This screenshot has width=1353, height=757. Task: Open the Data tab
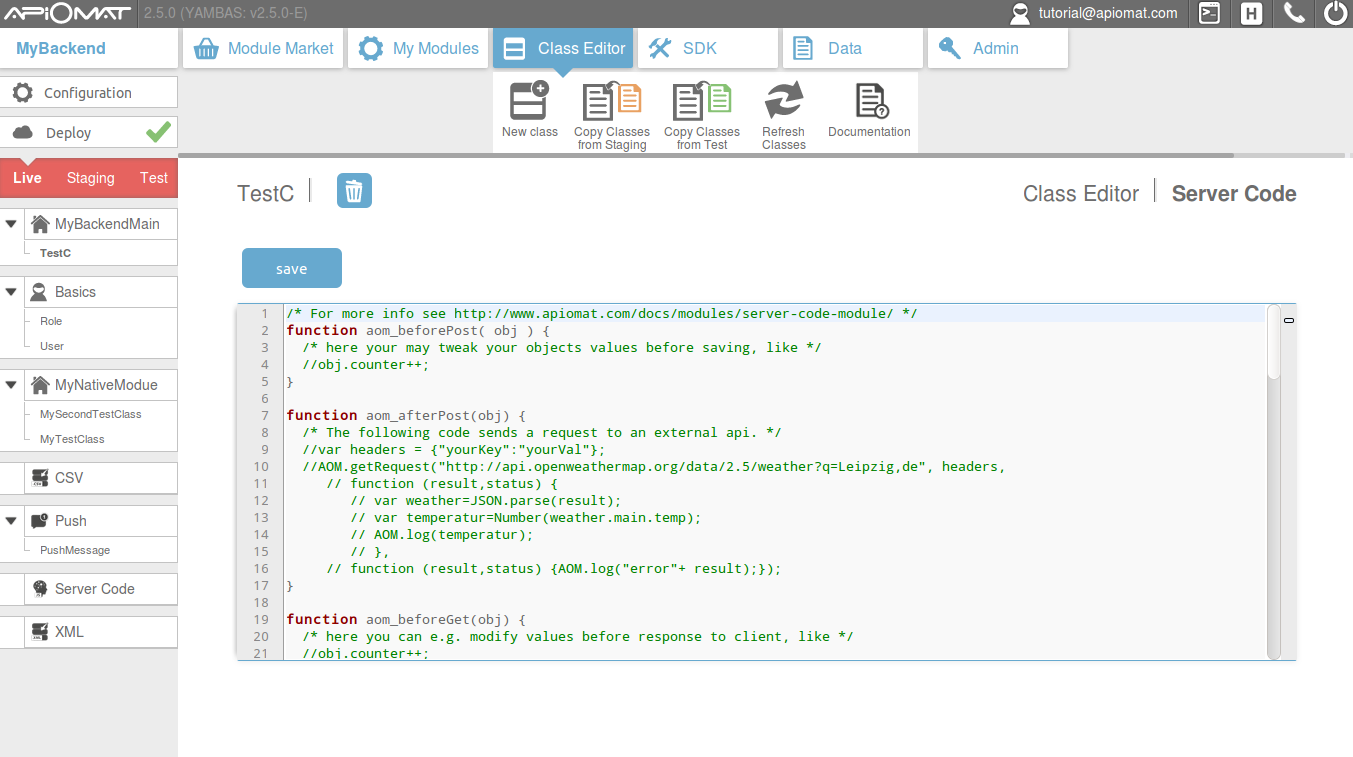(x=853, y=48)
